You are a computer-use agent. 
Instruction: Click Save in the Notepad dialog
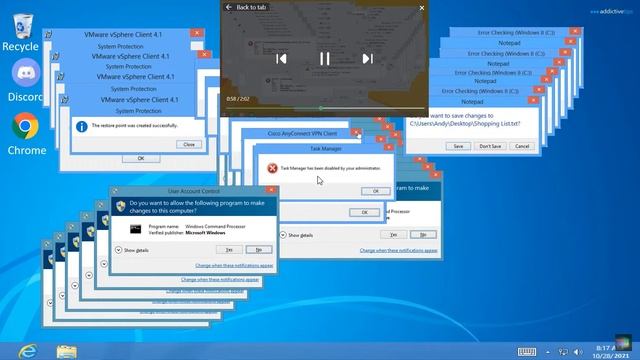tap(458, 146)
